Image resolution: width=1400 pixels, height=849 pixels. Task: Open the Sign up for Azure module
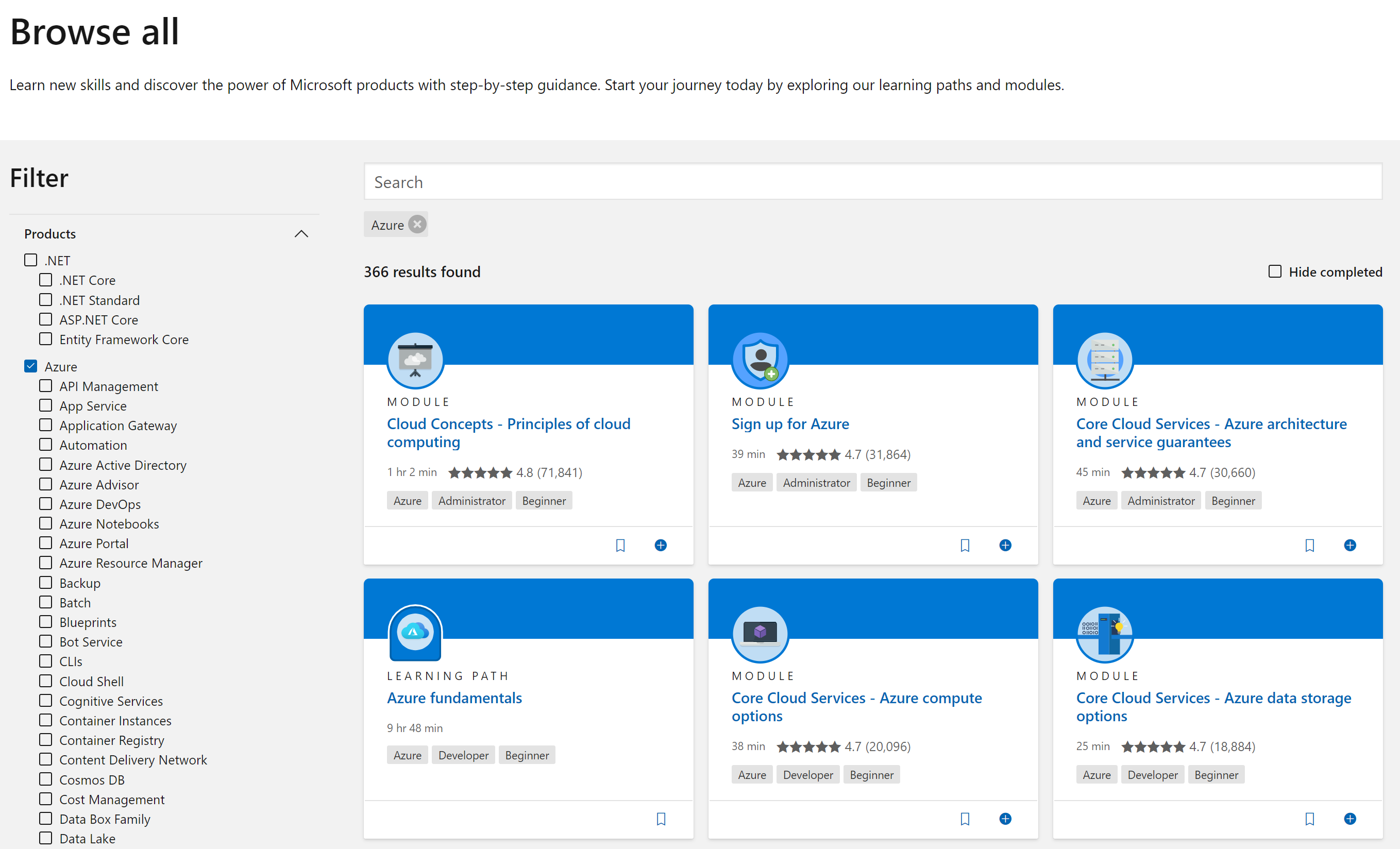click(x=790, y=423)
